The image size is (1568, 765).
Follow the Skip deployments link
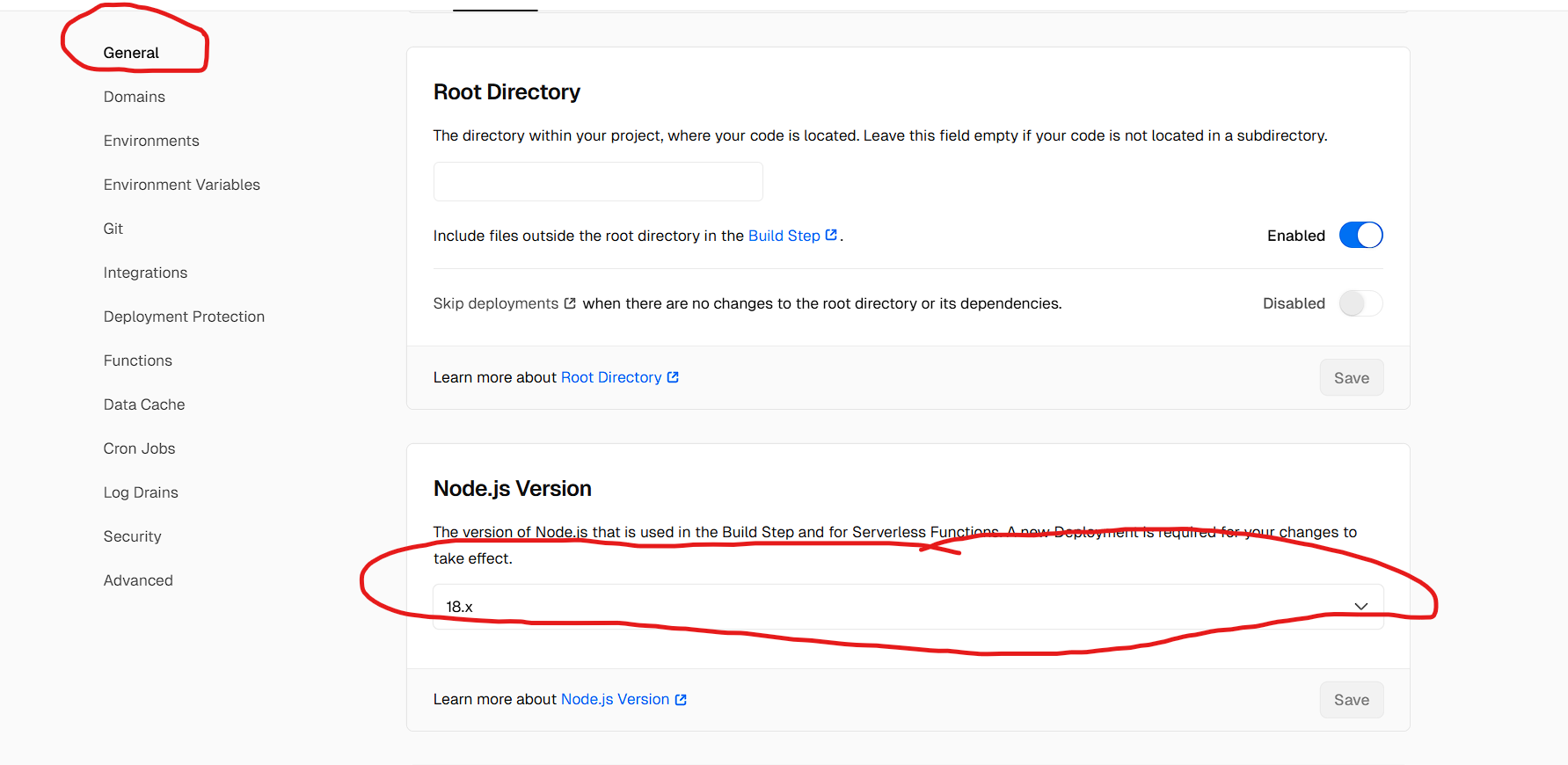click(x=495, y=303)
